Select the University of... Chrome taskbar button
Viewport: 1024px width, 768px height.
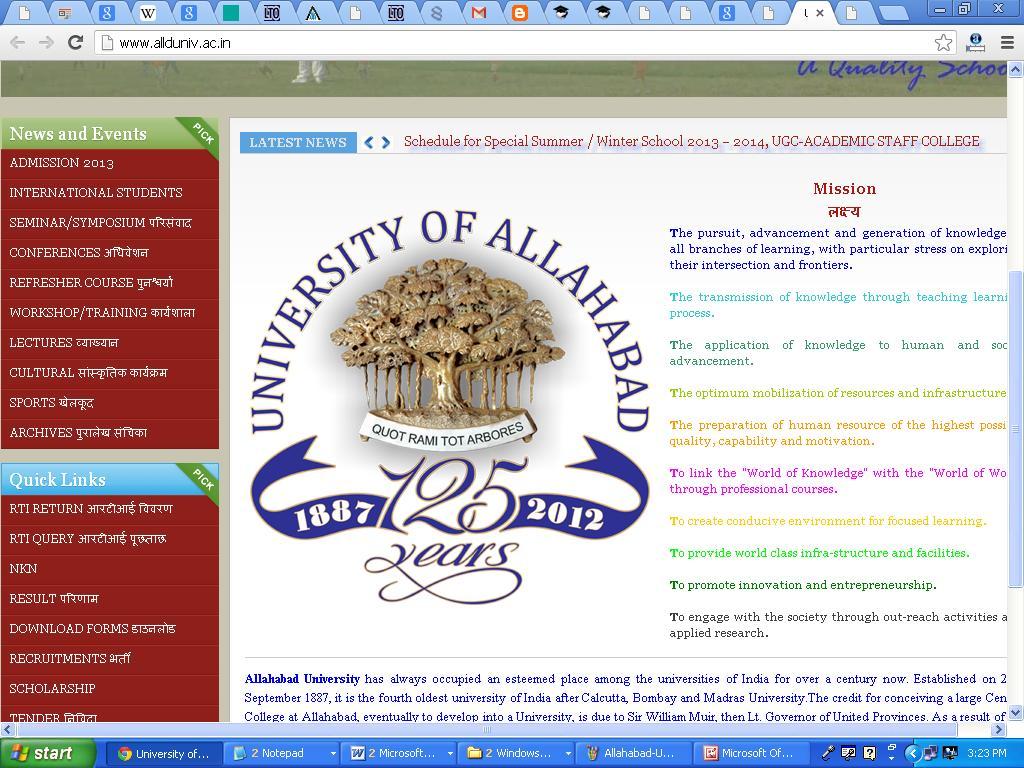coord(167,754)
